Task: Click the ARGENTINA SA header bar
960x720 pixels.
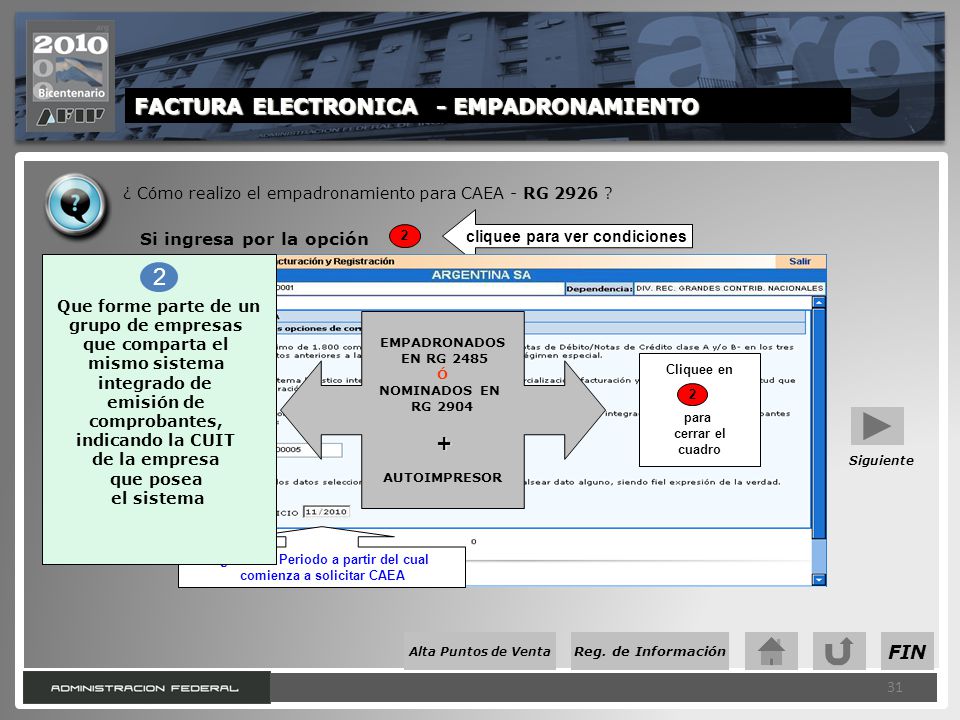Action: click(x=481, y=275)
